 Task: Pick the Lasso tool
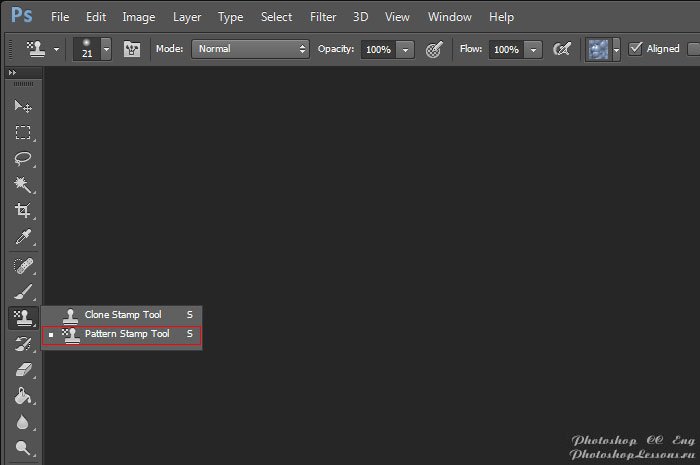point(22,159)
